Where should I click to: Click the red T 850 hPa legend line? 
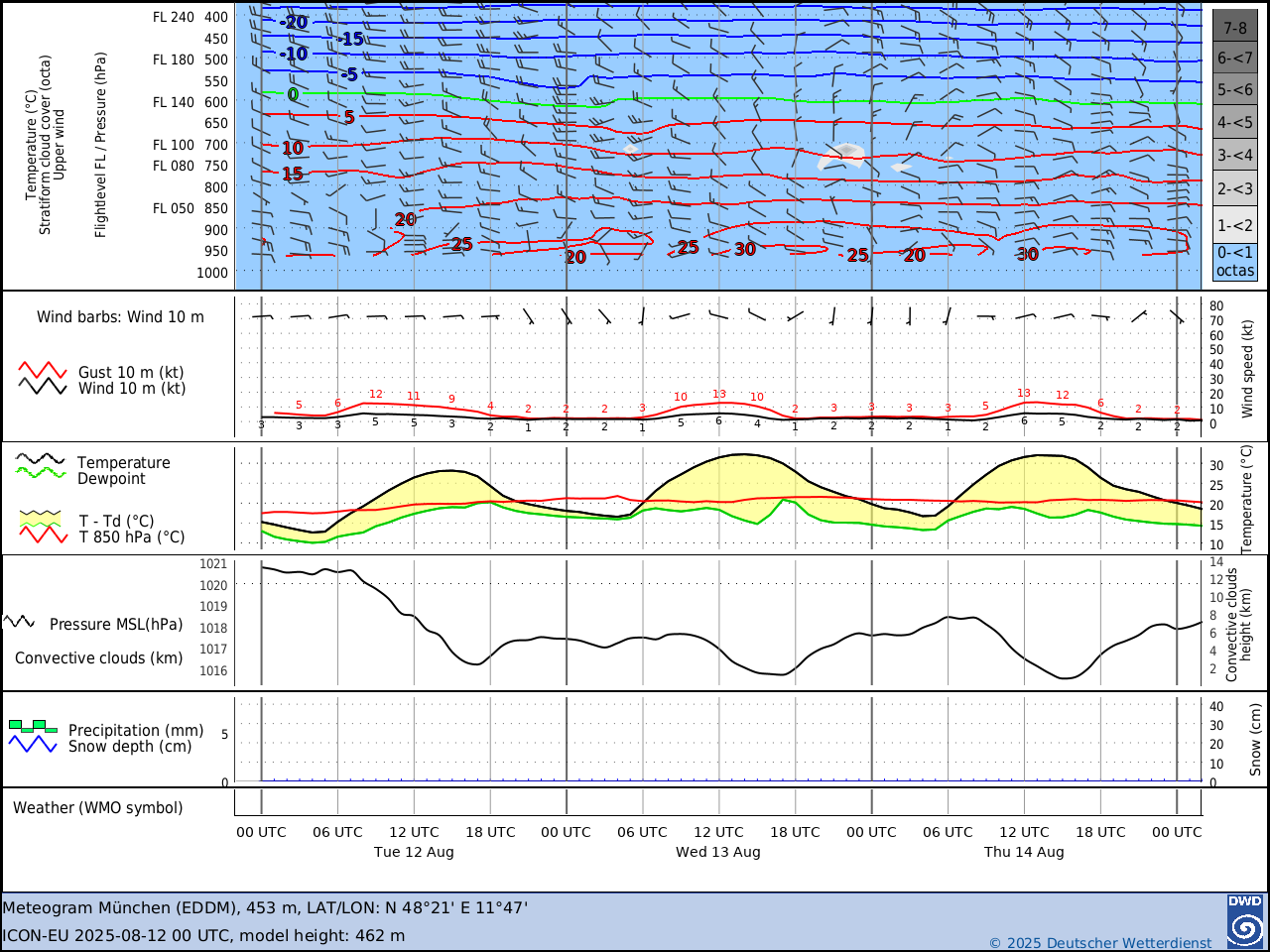(44, 535)
